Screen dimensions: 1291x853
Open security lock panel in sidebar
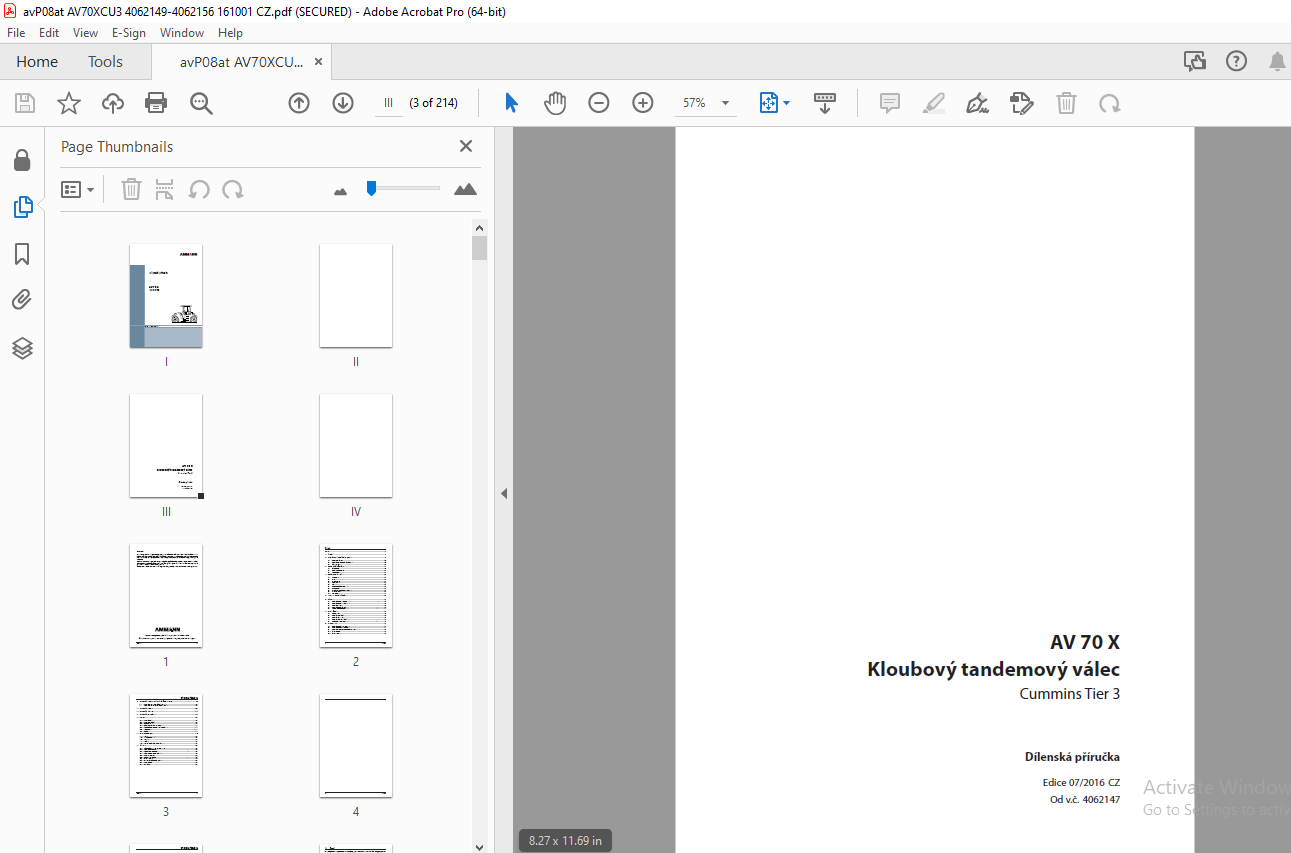(x=22, y=160)
